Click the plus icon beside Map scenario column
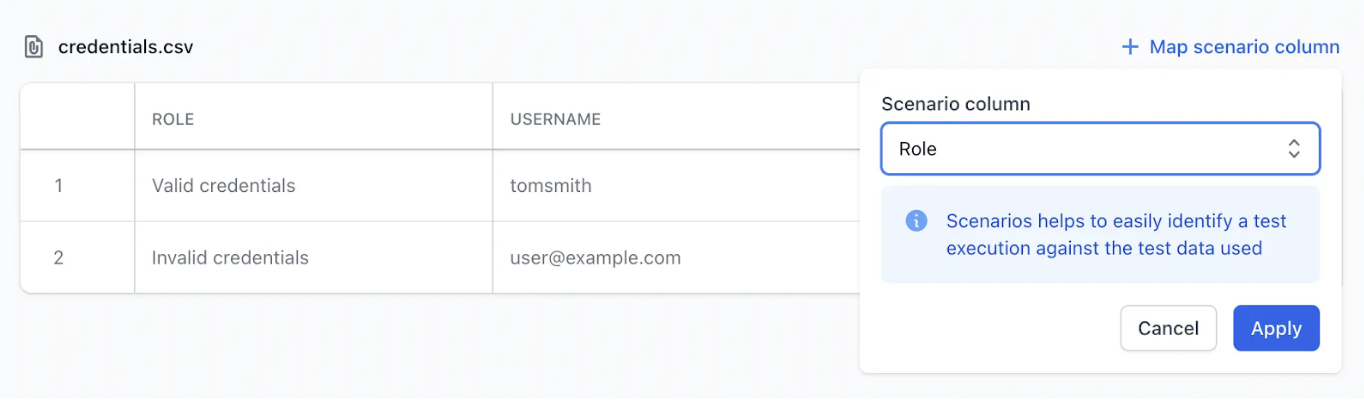Viewport: 1364px width, 404px height. [x=1130, y=47]
